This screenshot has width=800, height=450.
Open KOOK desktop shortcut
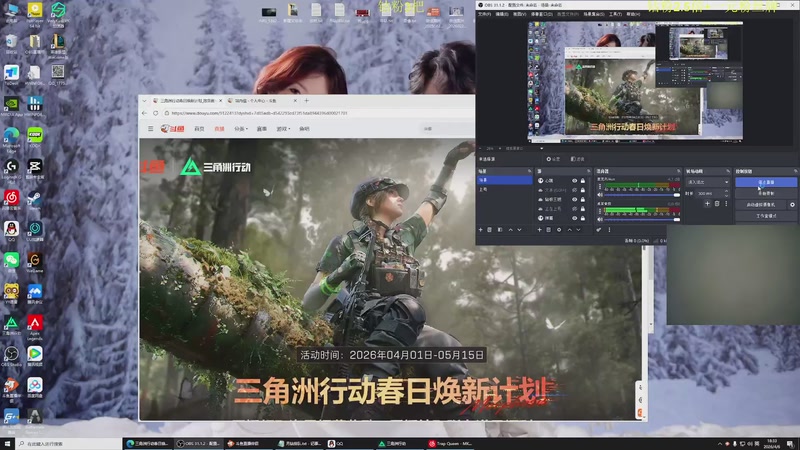pos(35,138)
